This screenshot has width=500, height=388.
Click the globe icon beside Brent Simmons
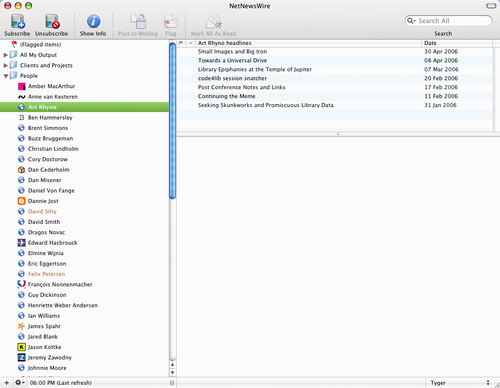pyautogui.click(x=21, y=128)
